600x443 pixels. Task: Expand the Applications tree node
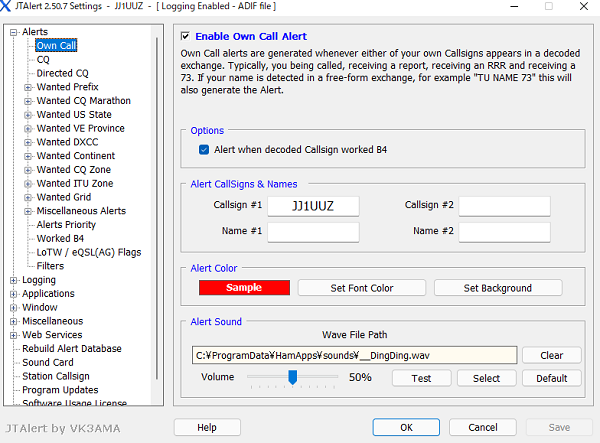[x=13, y=294]
